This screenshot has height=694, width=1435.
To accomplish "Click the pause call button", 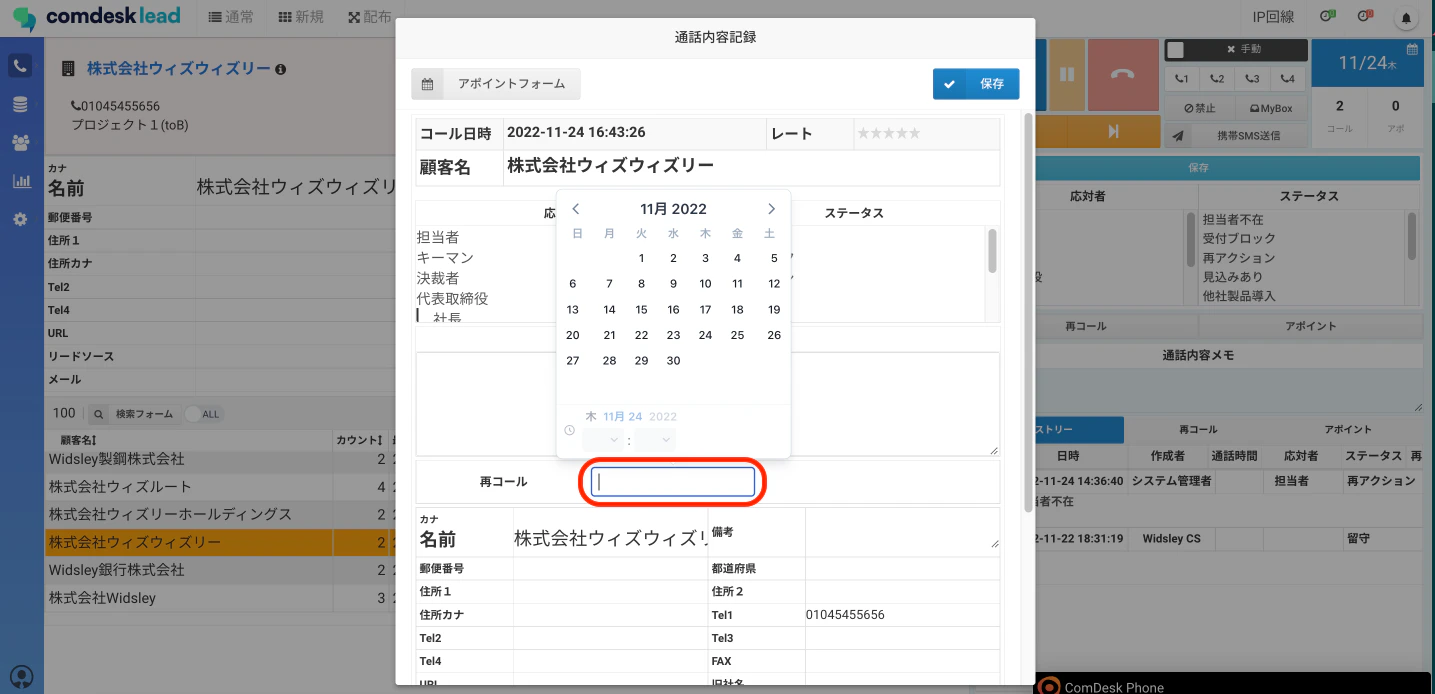I will 1066,74.
